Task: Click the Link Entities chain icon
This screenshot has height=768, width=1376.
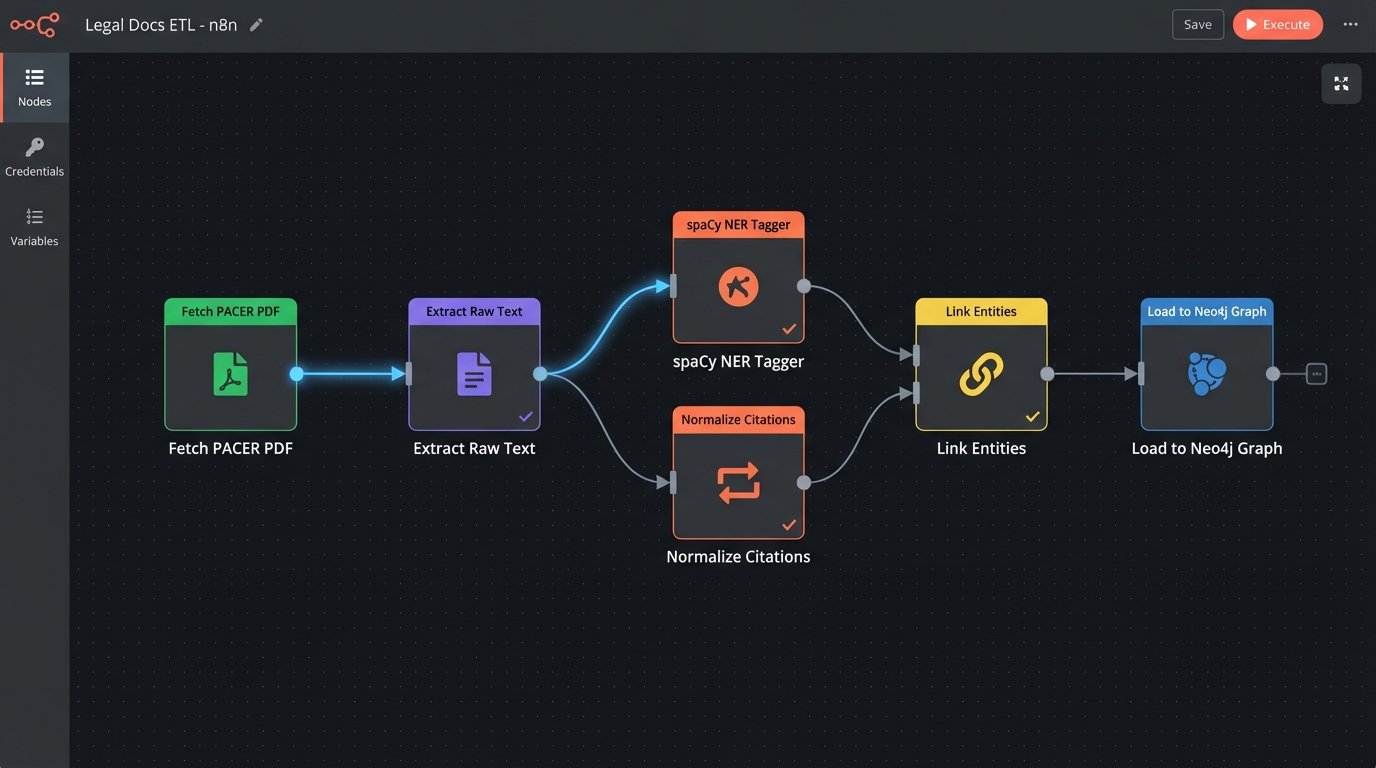Action: coord(981,375)
